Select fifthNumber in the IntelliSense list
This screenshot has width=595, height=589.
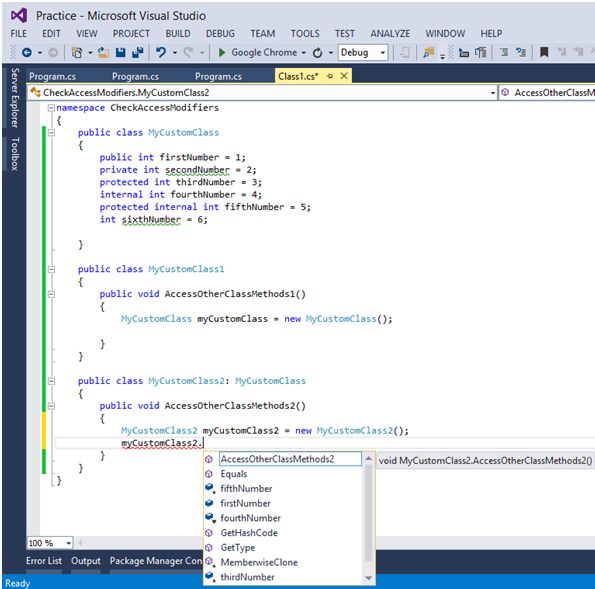(x=246, y=488)
